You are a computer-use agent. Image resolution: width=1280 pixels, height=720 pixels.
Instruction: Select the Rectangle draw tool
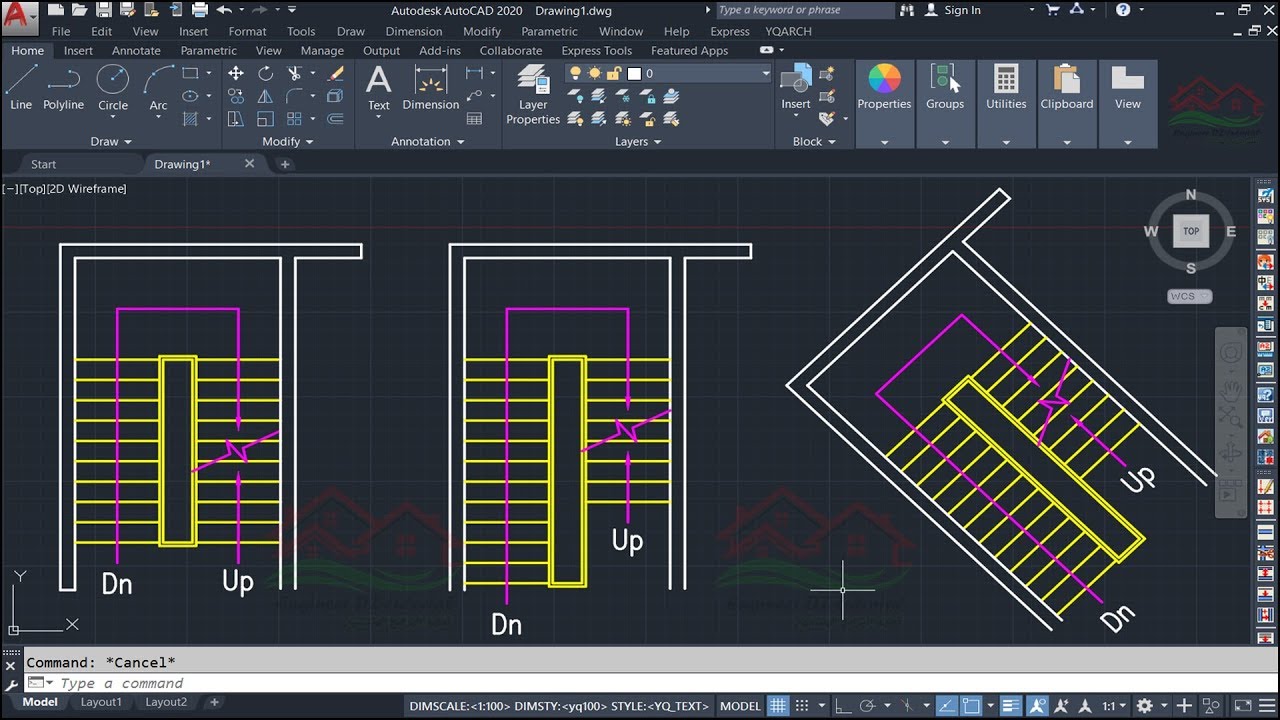click(190, 73)
